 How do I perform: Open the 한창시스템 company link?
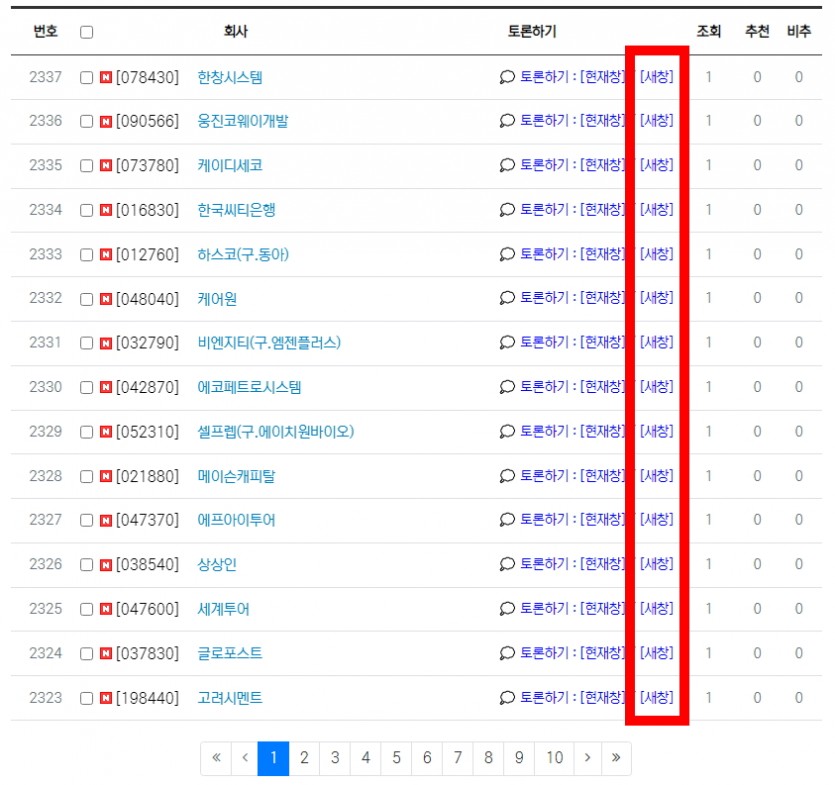point(230,78)
